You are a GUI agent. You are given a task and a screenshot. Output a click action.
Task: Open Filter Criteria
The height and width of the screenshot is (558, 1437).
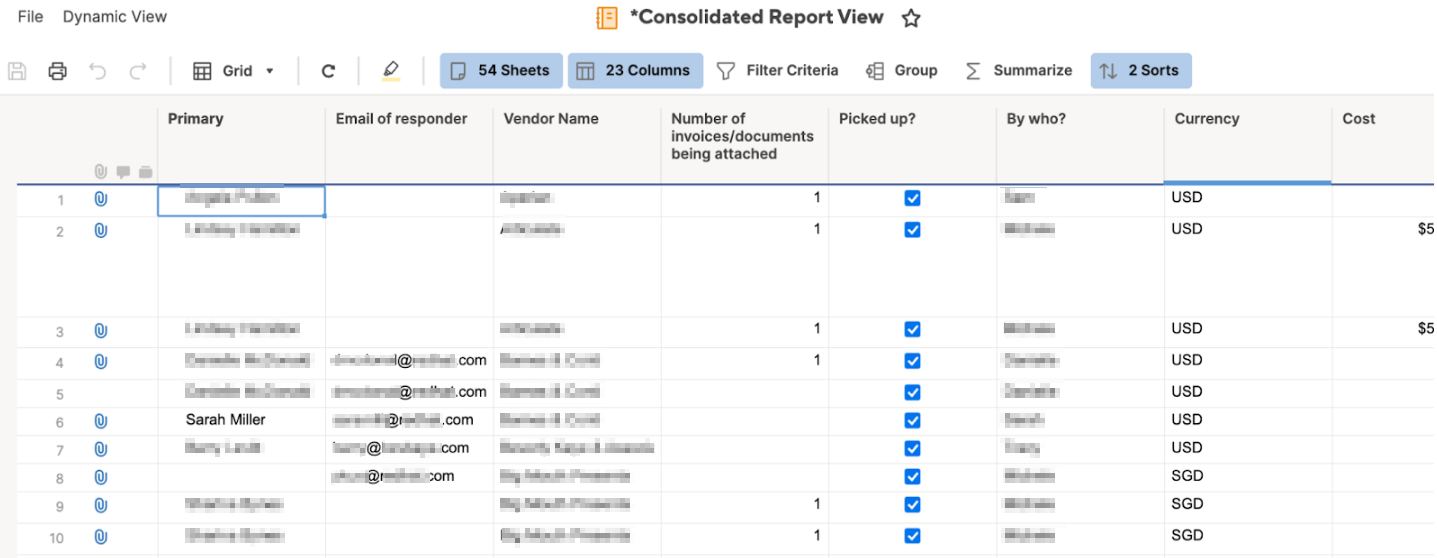(778, 71)
